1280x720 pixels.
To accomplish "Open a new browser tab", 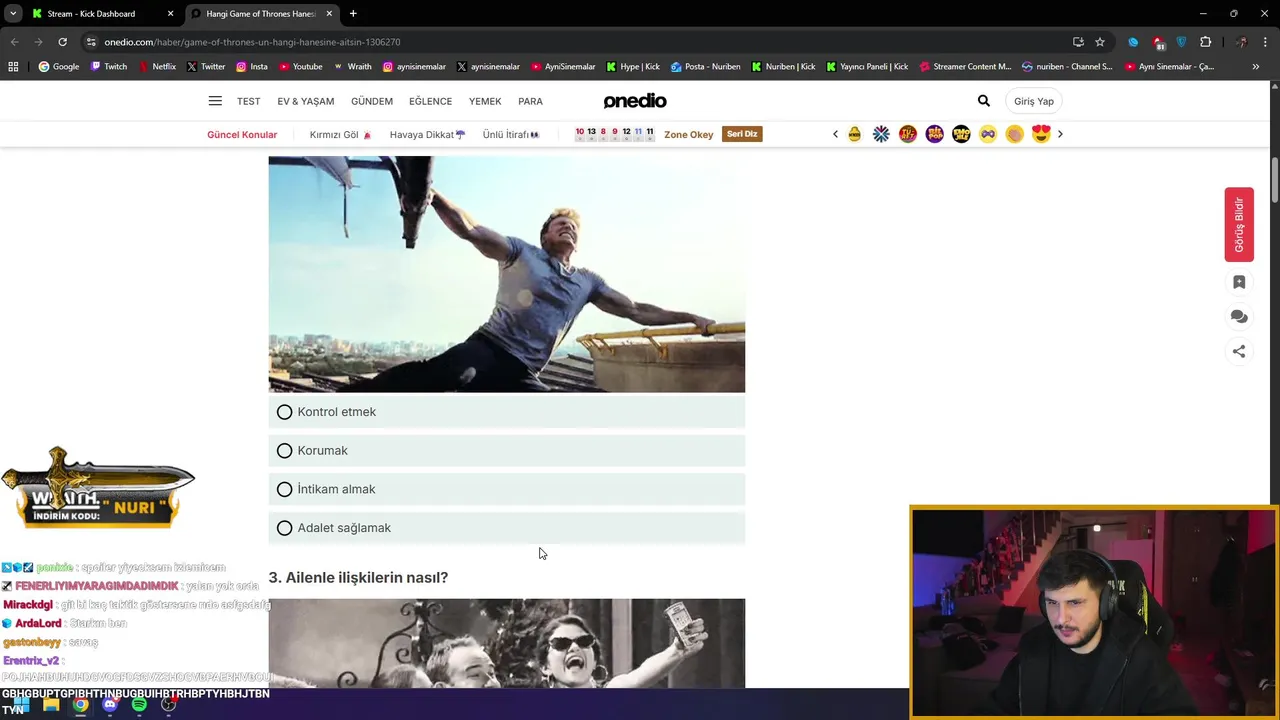I will (353, 14).
